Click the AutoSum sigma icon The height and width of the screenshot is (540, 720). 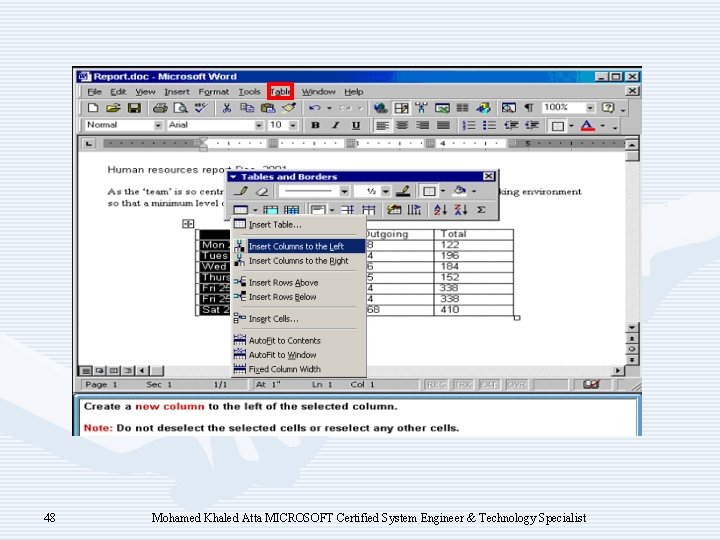[x=481, y=210]
